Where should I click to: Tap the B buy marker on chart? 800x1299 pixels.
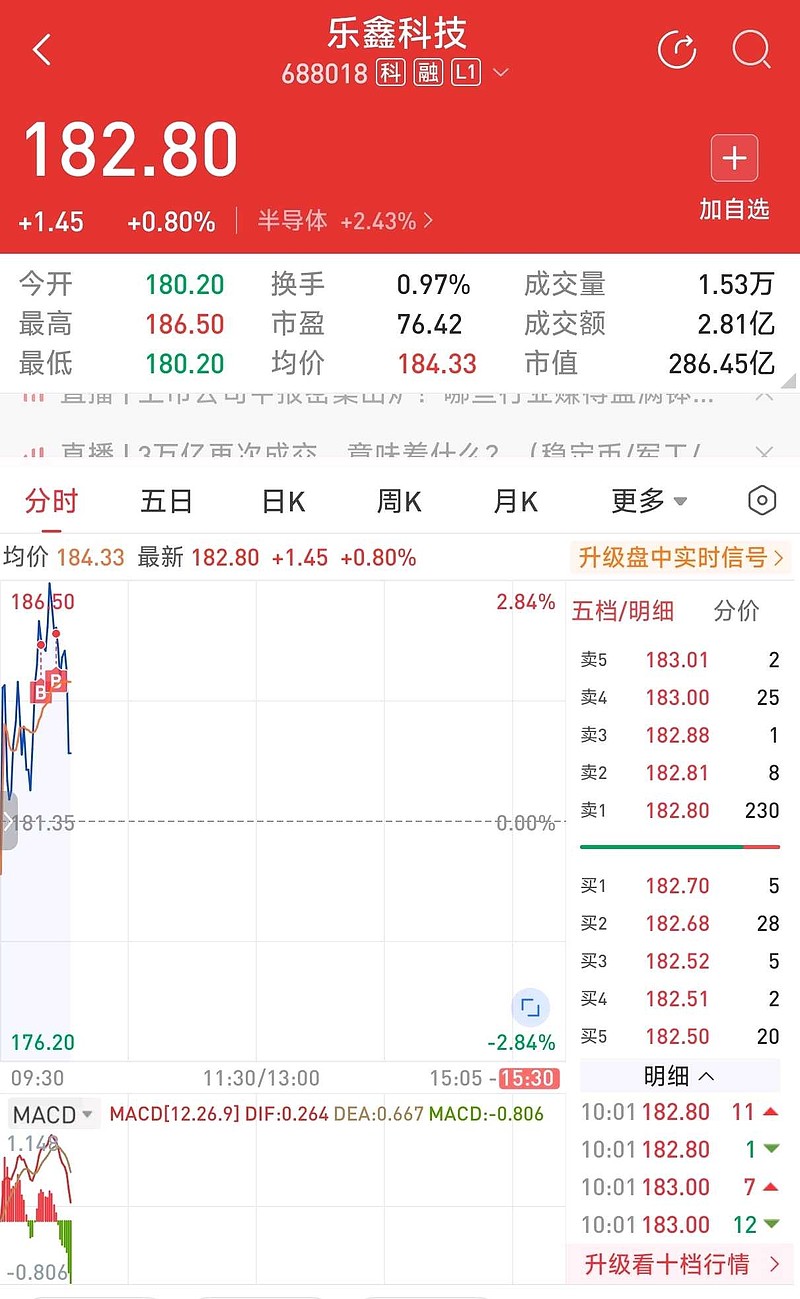click(x=41, y=691)
